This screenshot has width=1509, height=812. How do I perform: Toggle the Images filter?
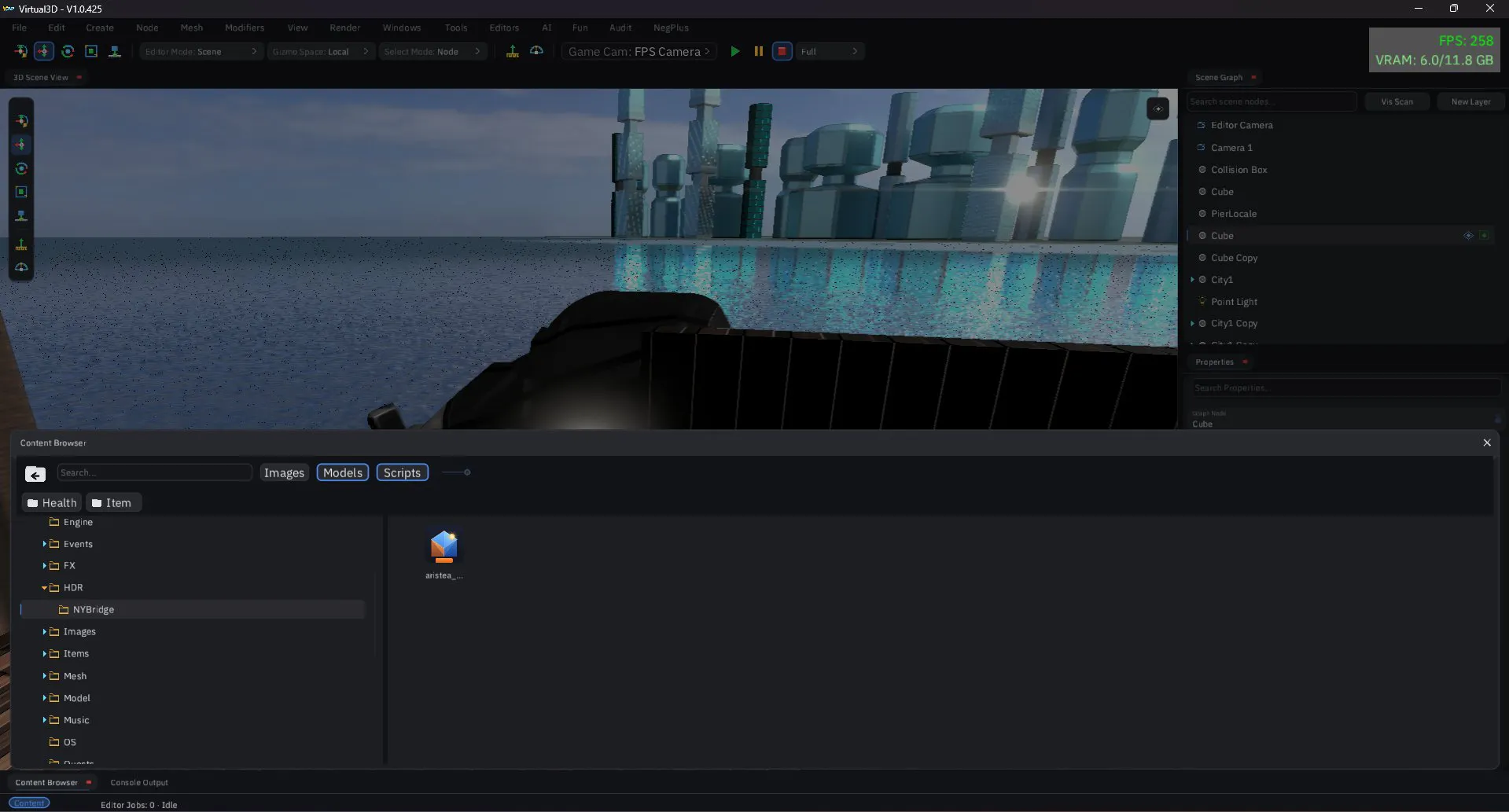coord(284,472)
